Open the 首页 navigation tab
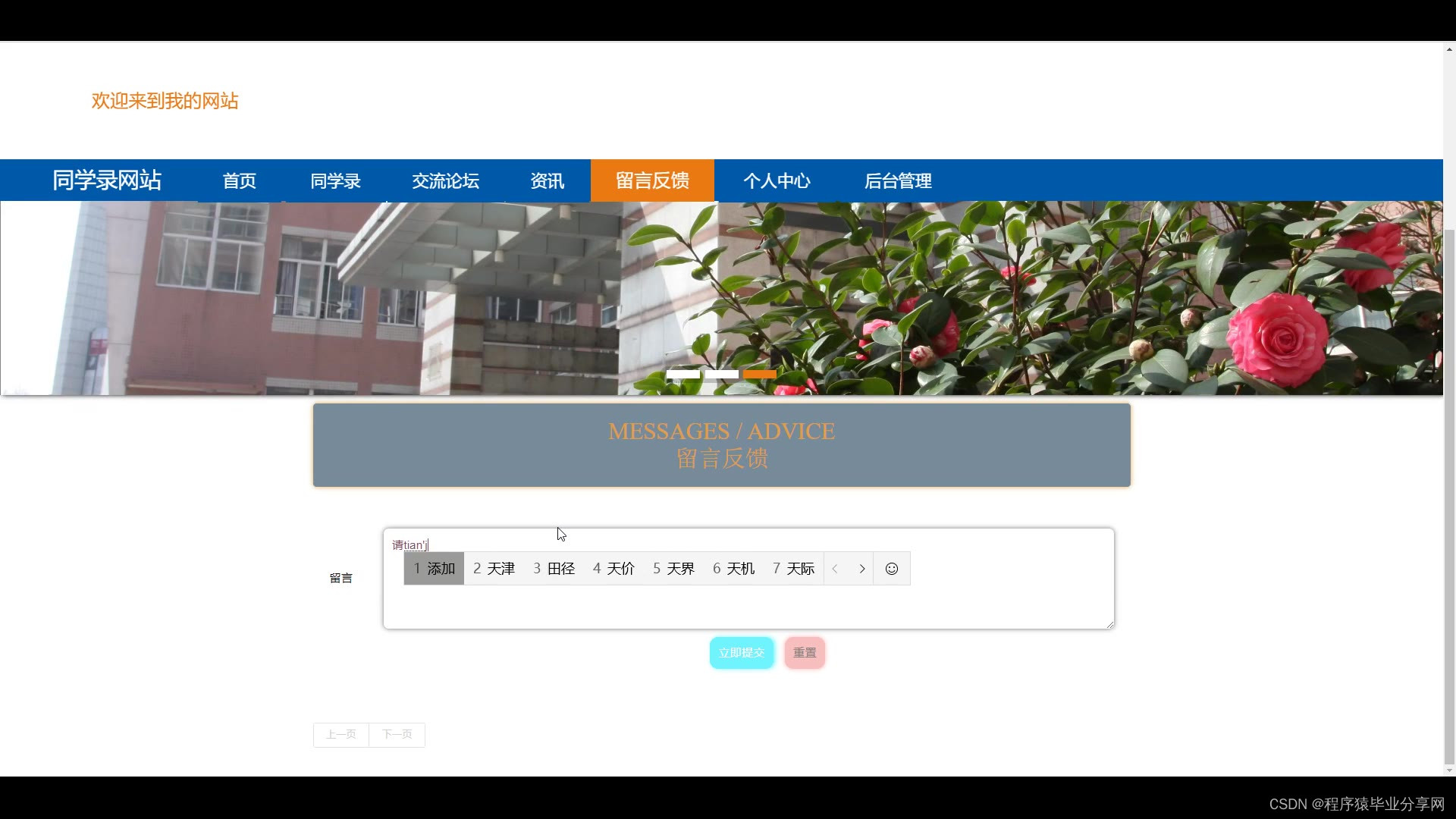1456x819 pixels. click(x=239, y=180)
